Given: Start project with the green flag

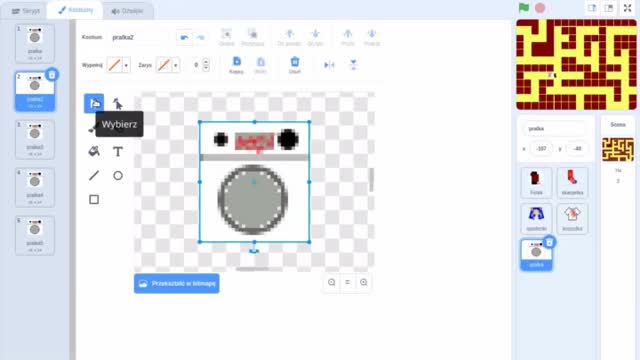Looking at the screenshot, I should tap(524, 8).
